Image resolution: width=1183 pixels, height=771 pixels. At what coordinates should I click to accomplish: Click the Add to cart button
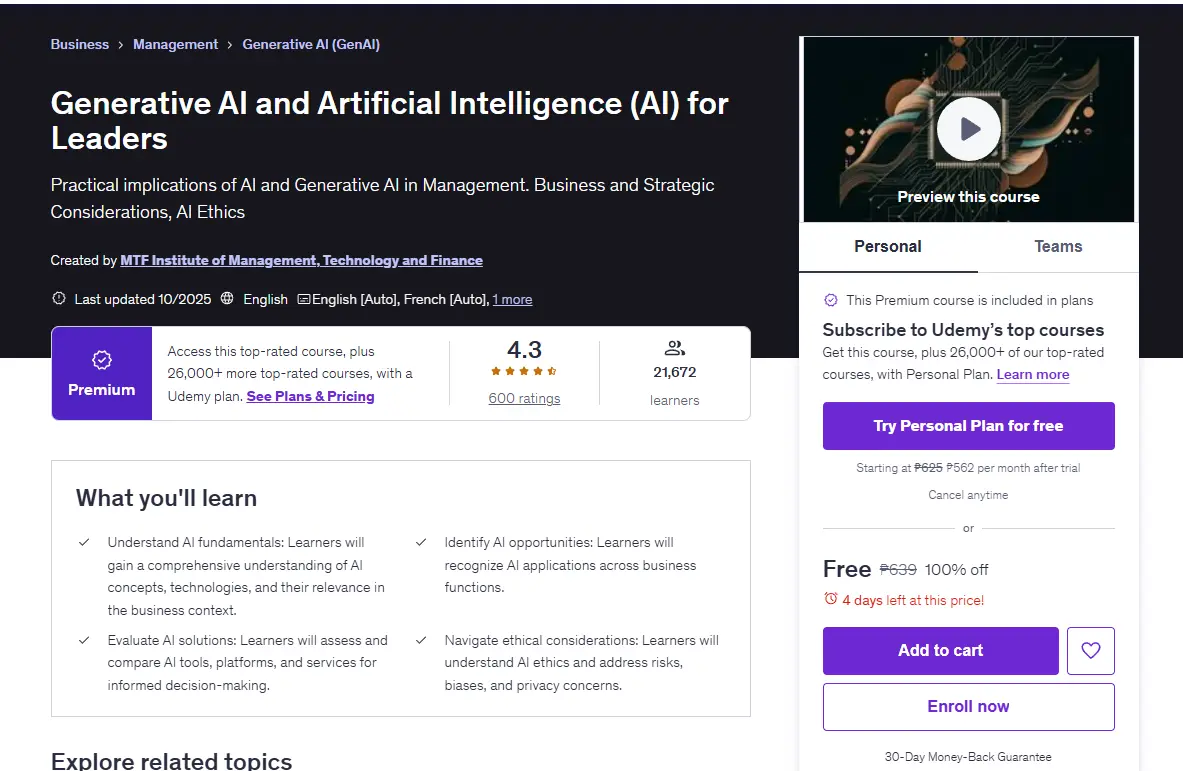click(940, 650)
